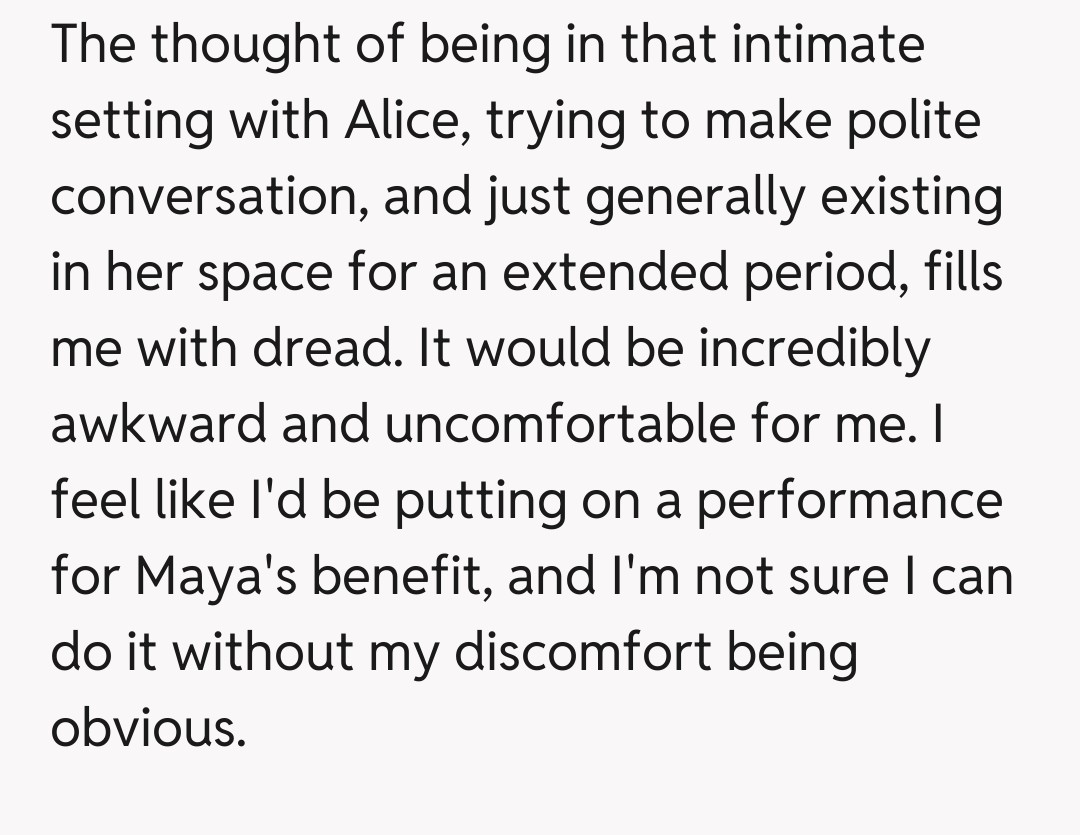Click on the word existing

click(911, 197)
